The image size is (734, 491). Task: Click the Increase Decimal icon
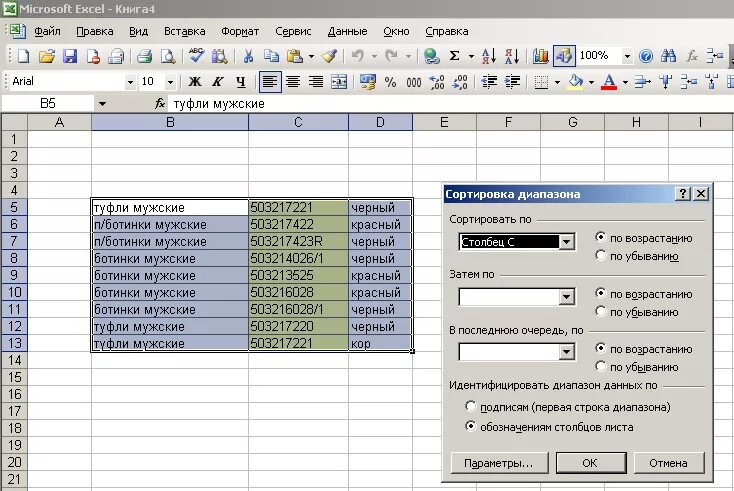(x=437, y=82)
